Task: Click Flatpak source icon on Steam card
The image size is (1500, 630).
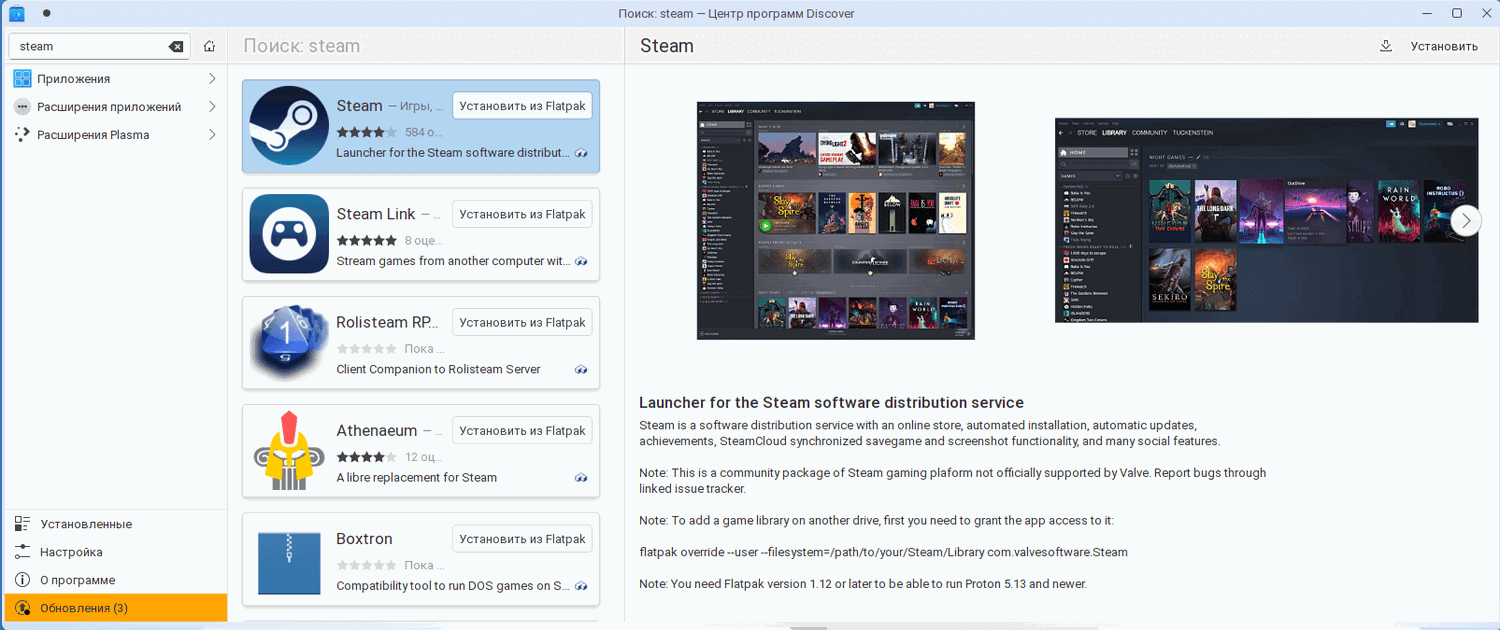Action: tap(581, 153)
